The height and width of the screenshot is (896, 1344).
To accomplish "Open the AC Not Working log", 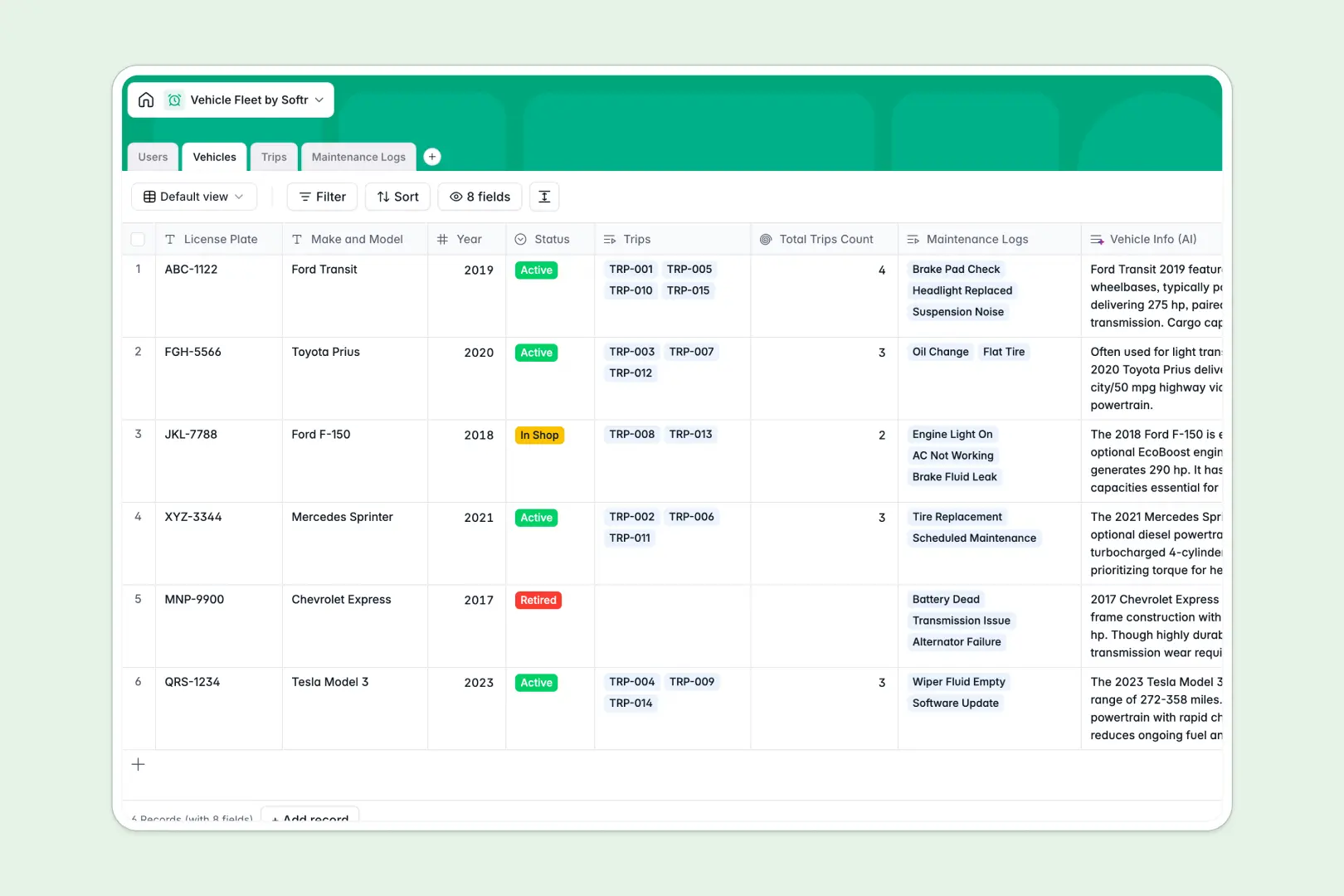I will pyautogui.click(x=952, y=455).
